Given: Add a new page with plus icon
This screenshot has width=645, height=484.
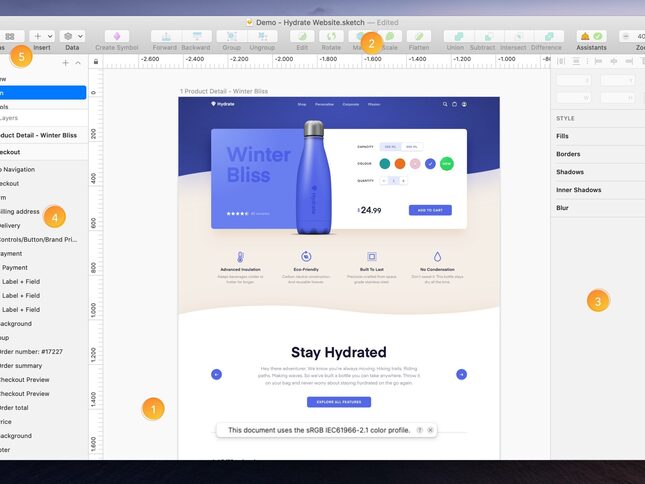Looking at the screenshot, I should [65, 63].
